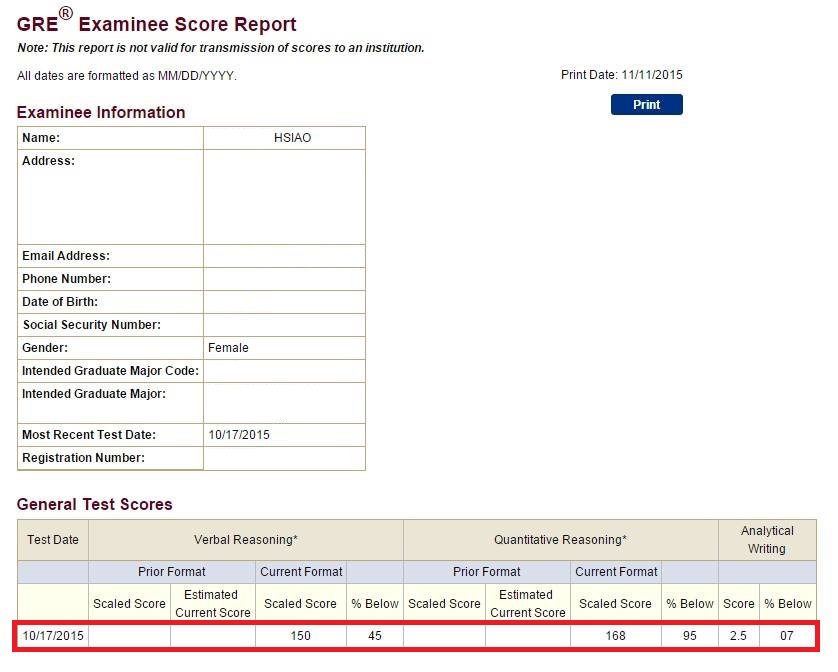Select quantitative percent below value 95
The width and height of the screenshot is (838, 672).
click(689, 636)
